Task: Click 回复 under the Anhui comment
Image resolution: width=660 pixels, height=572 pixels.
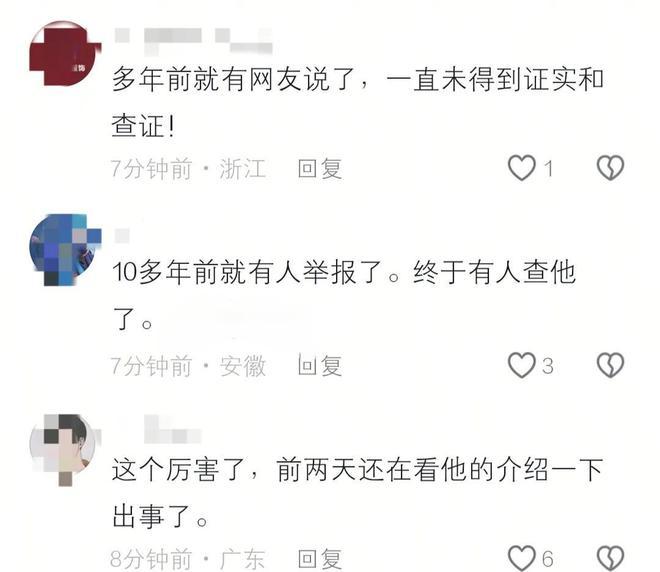Action: pos(320,365)
